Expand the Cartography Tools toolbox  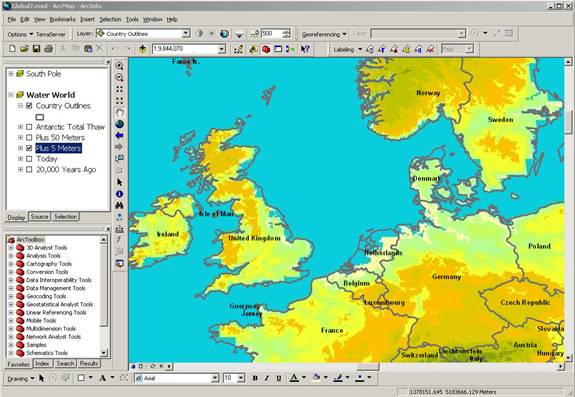tap(11, 264)
